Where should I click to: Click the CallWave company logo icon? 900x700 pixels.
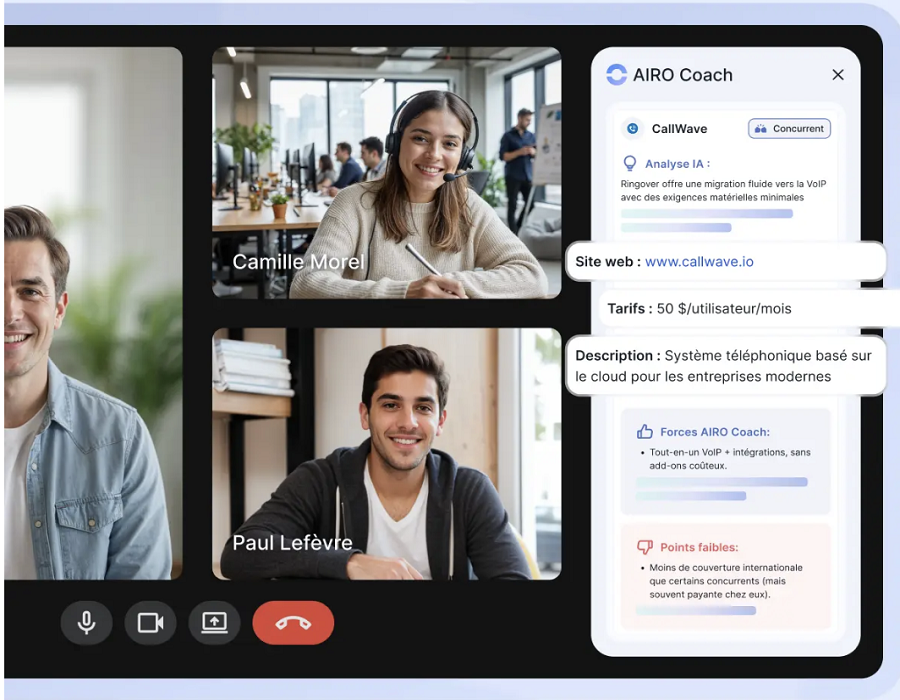pyautogui.click(x=631, y=128)
